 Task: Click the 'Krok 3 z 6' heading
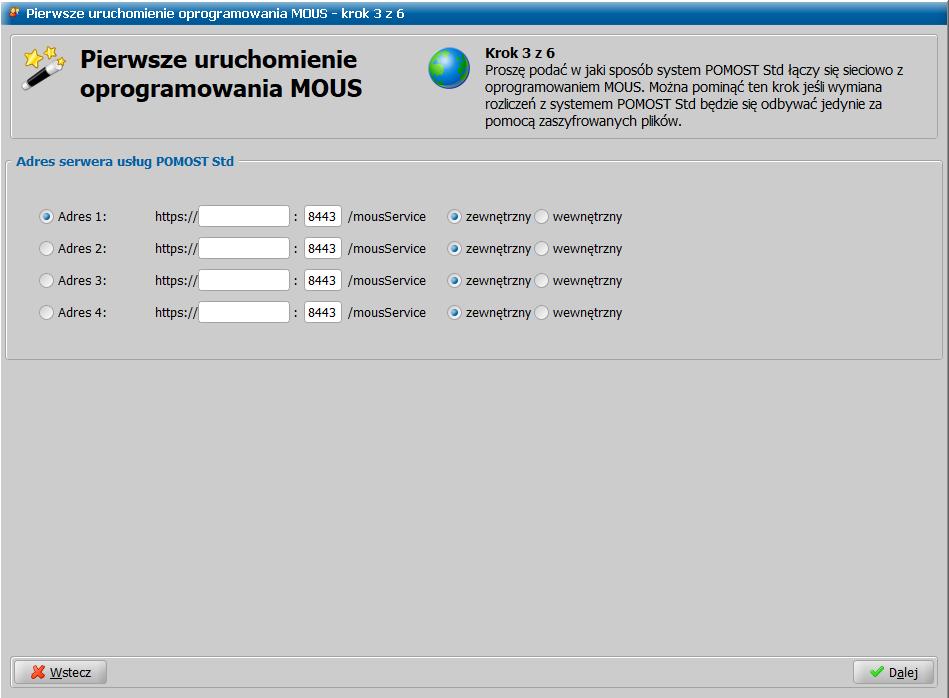[520, 53]
